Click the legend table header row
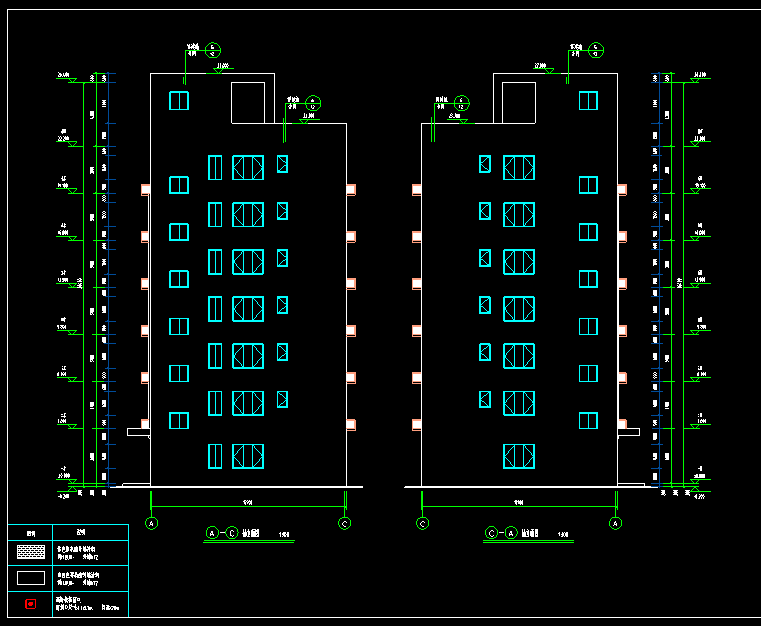This screenshot has width=761, height=626. 68,532
